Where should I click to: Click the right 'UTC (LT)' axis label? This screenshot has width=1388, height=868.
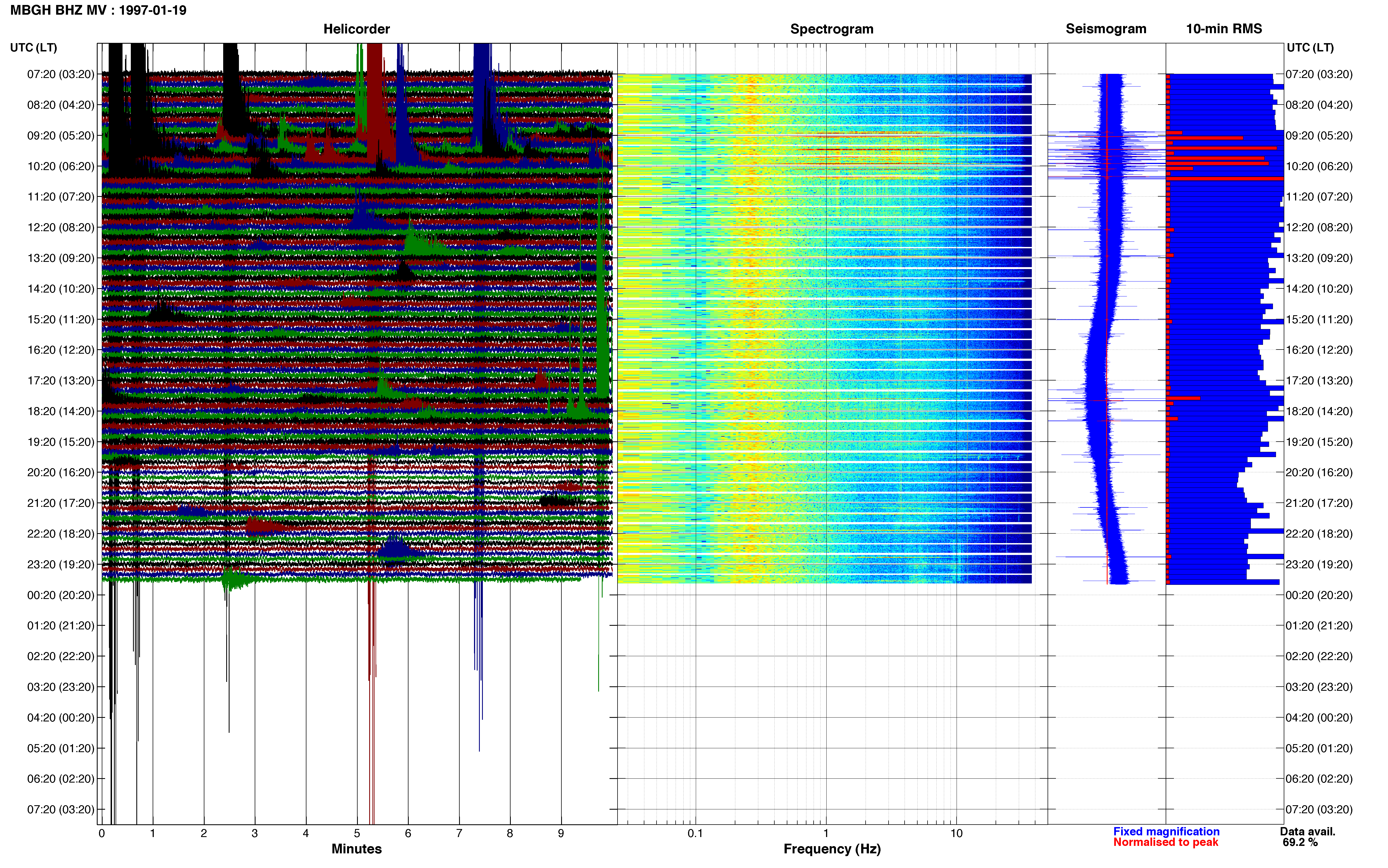[x=1310, y=48]
